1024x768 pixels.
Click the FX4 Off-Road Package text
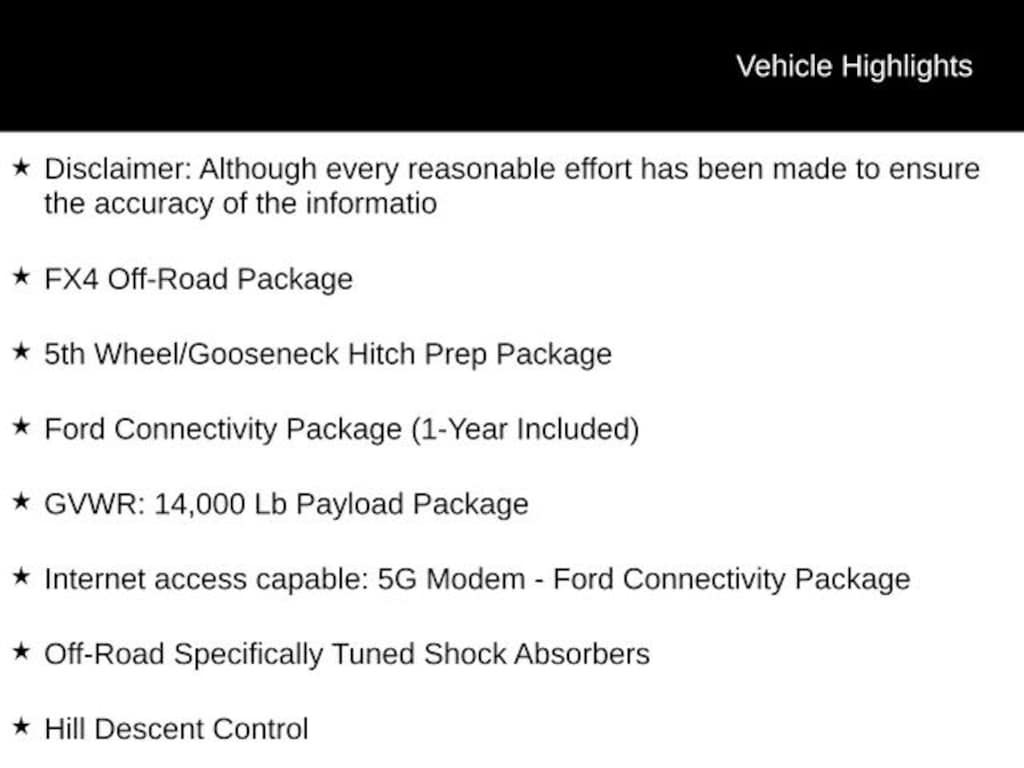199,280
